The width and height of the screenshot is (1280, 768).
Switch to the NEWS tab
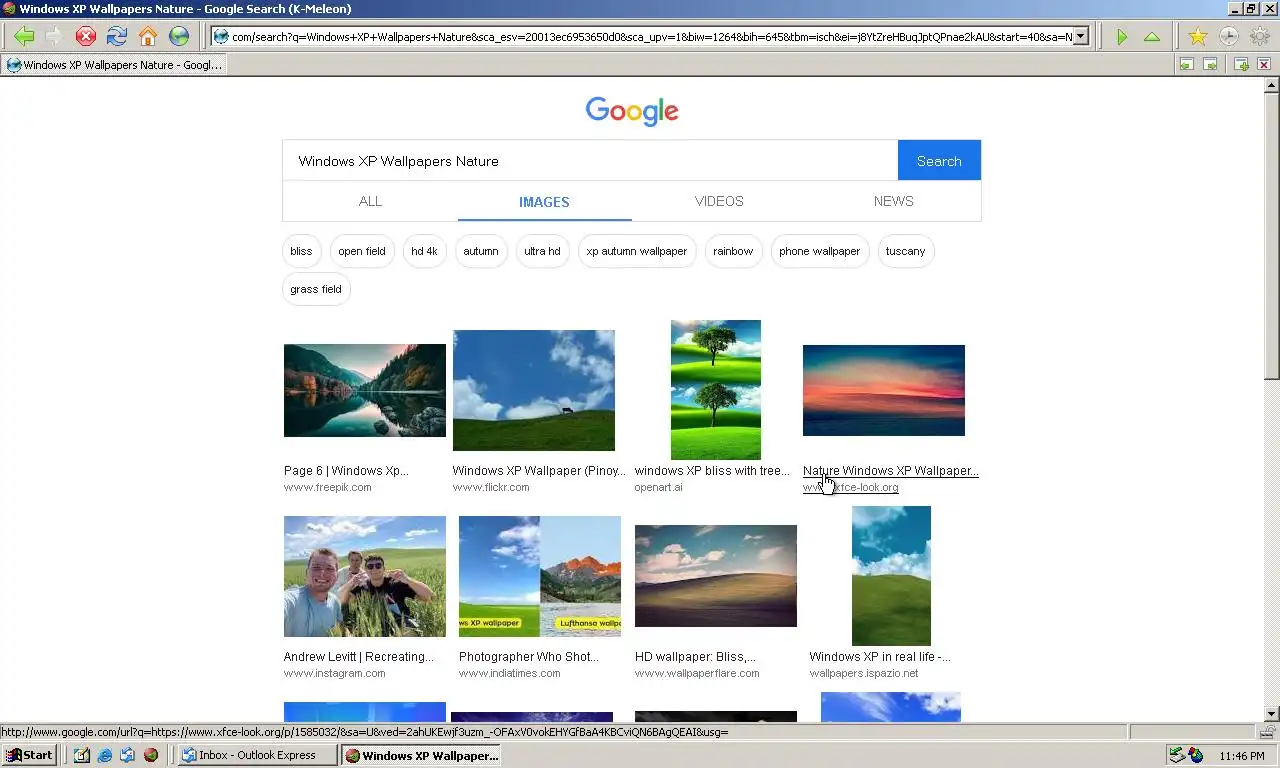[893, 201]
